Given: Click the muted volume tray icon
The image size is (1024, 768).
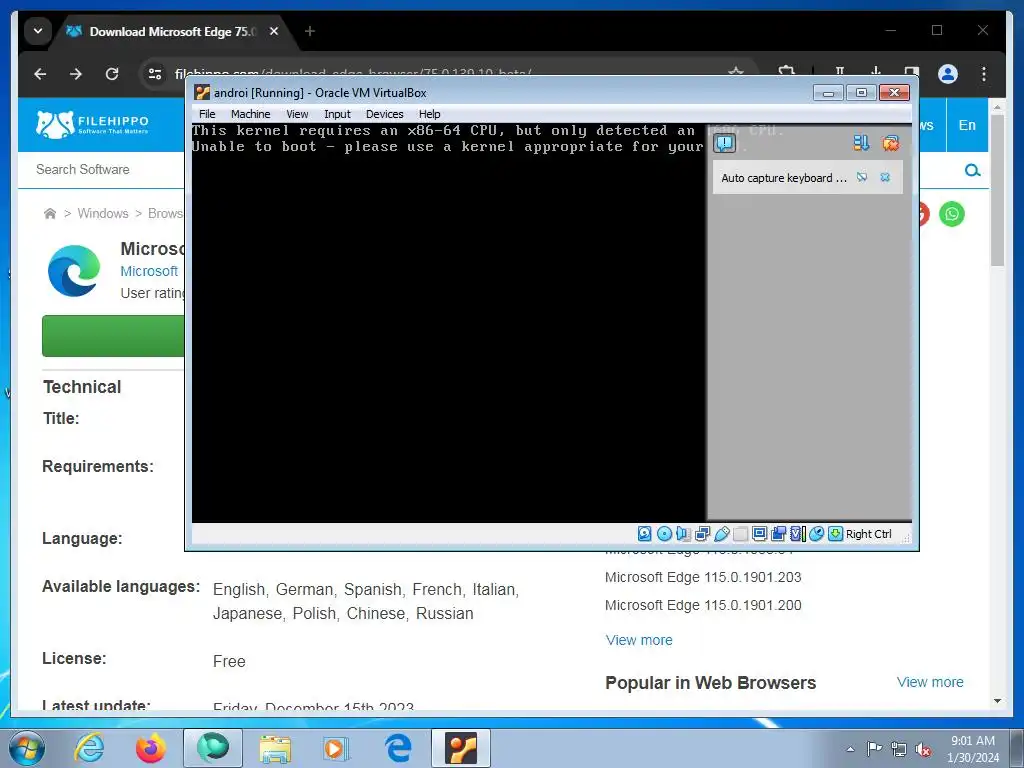Looking at the screenshot, I should [923, 749].
